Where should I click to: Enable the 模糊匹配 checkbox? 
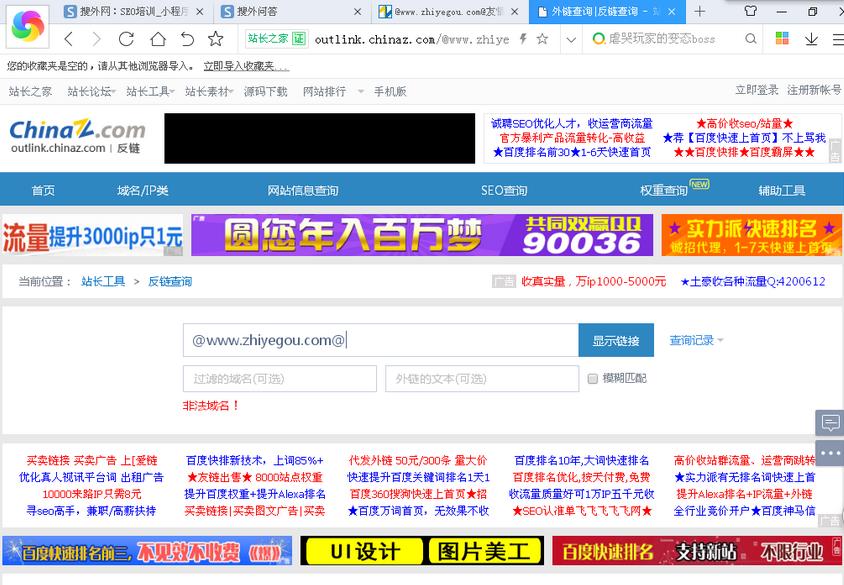pyautogui.click(x=593, y=379)
